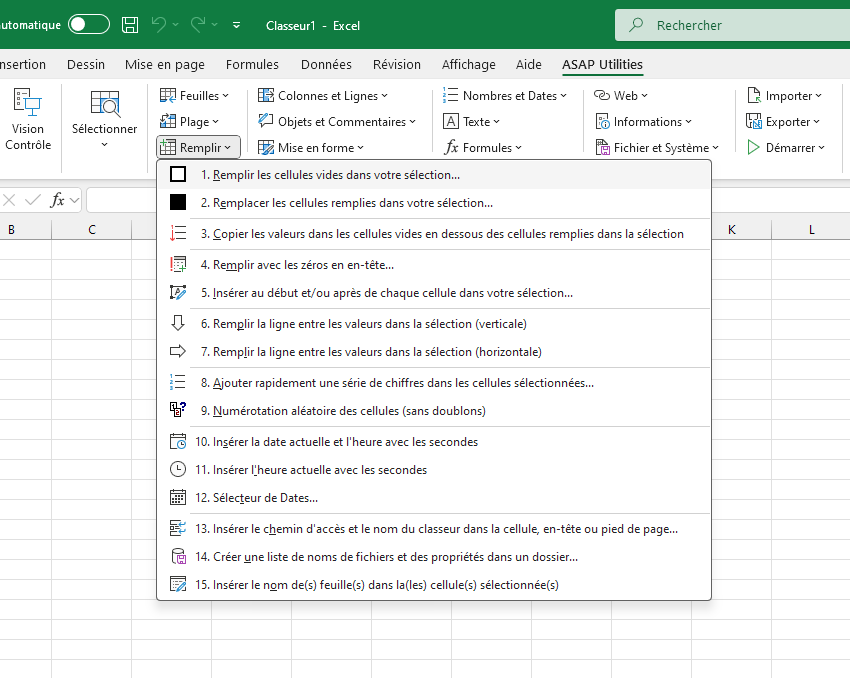The height and width of the screenshot is (678, 850).
Task: Click the formula bar cancel X icon
Action: coord(9,201)
